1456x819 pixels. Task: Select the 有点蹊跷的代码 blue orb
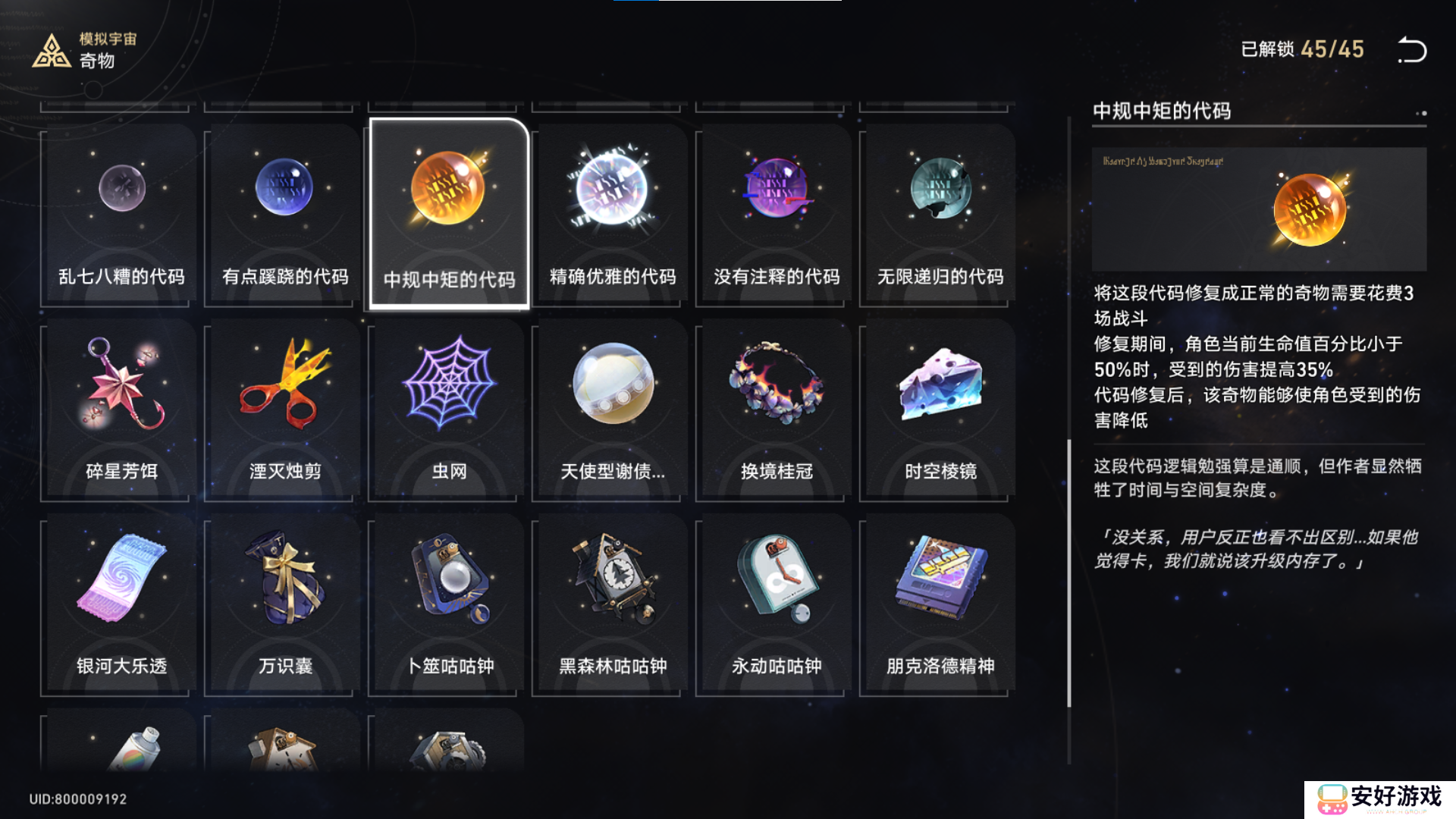[285, 215]
